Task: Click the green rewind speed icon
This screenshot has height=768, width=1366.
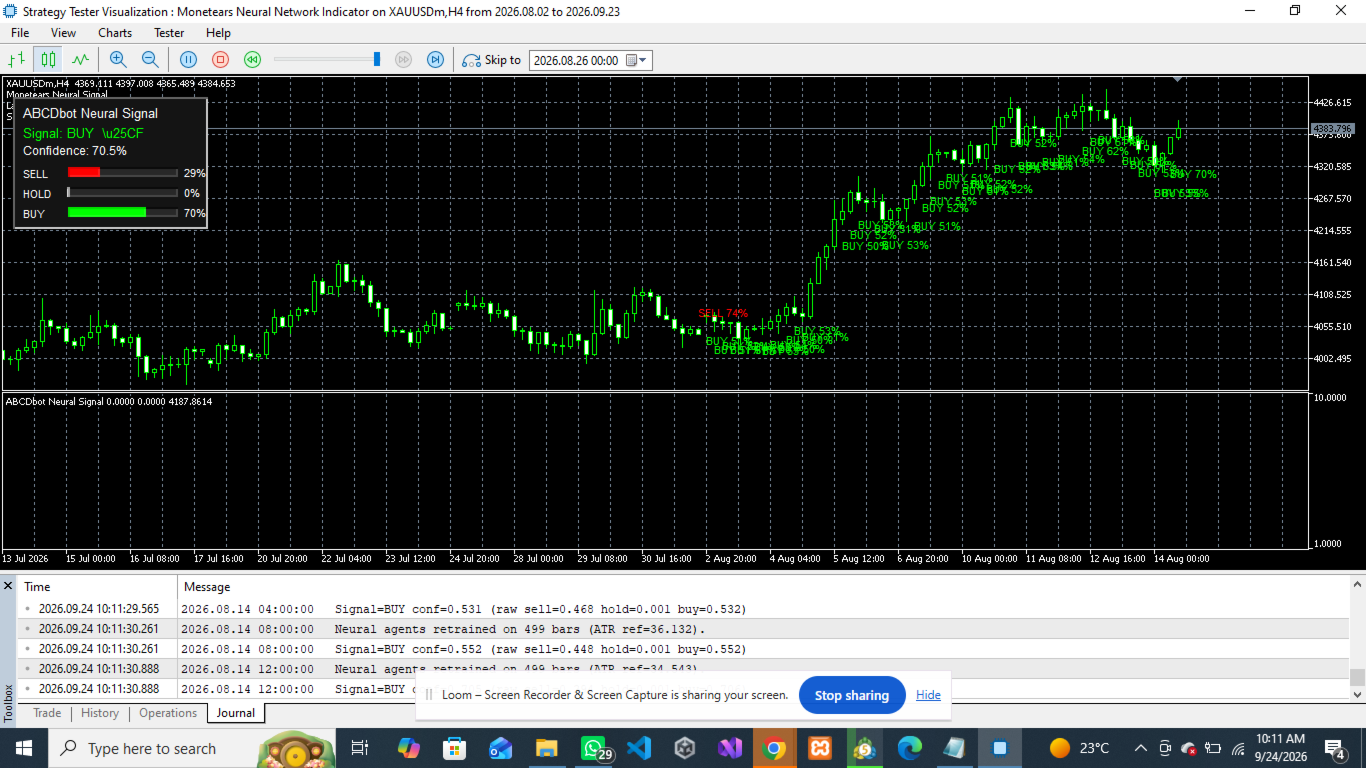Action: pos(253,60)
